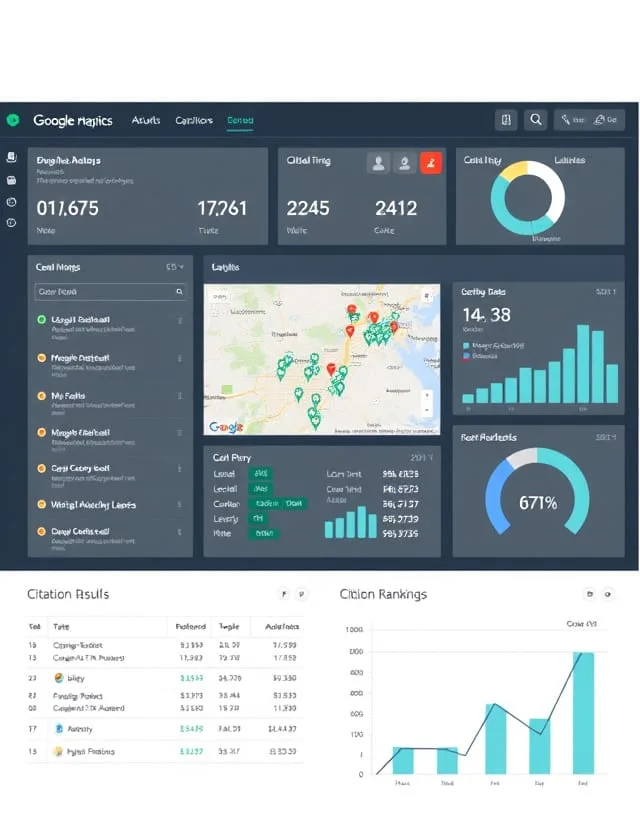
Task: Click the magnifier icon inside Ceal Nonrs search field
Action: (179, 292)
